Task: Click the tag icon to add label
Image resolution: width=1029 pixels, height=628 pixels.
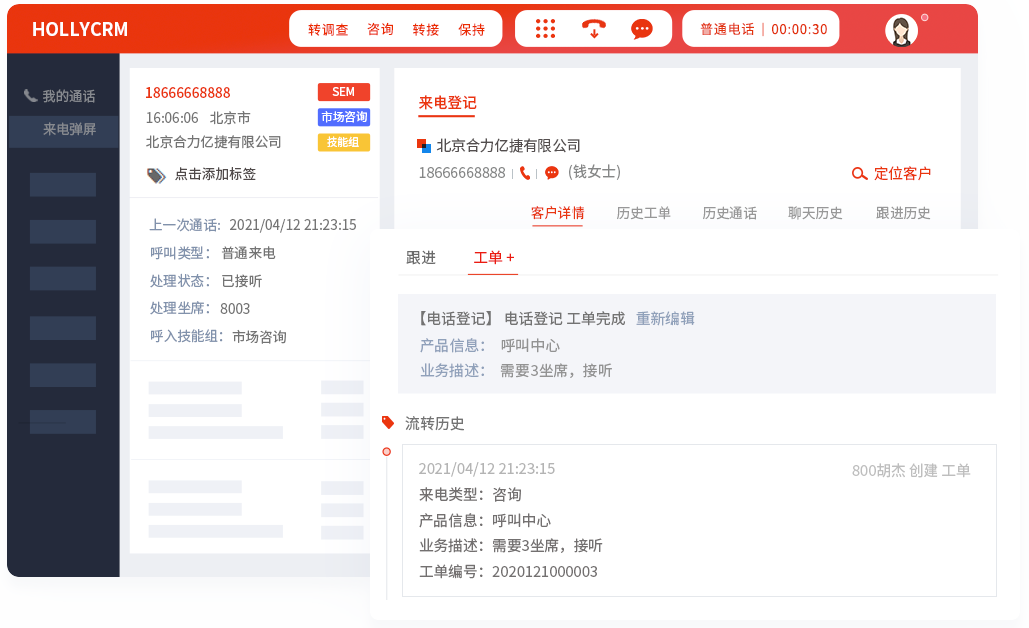Action: coord(156,175)
